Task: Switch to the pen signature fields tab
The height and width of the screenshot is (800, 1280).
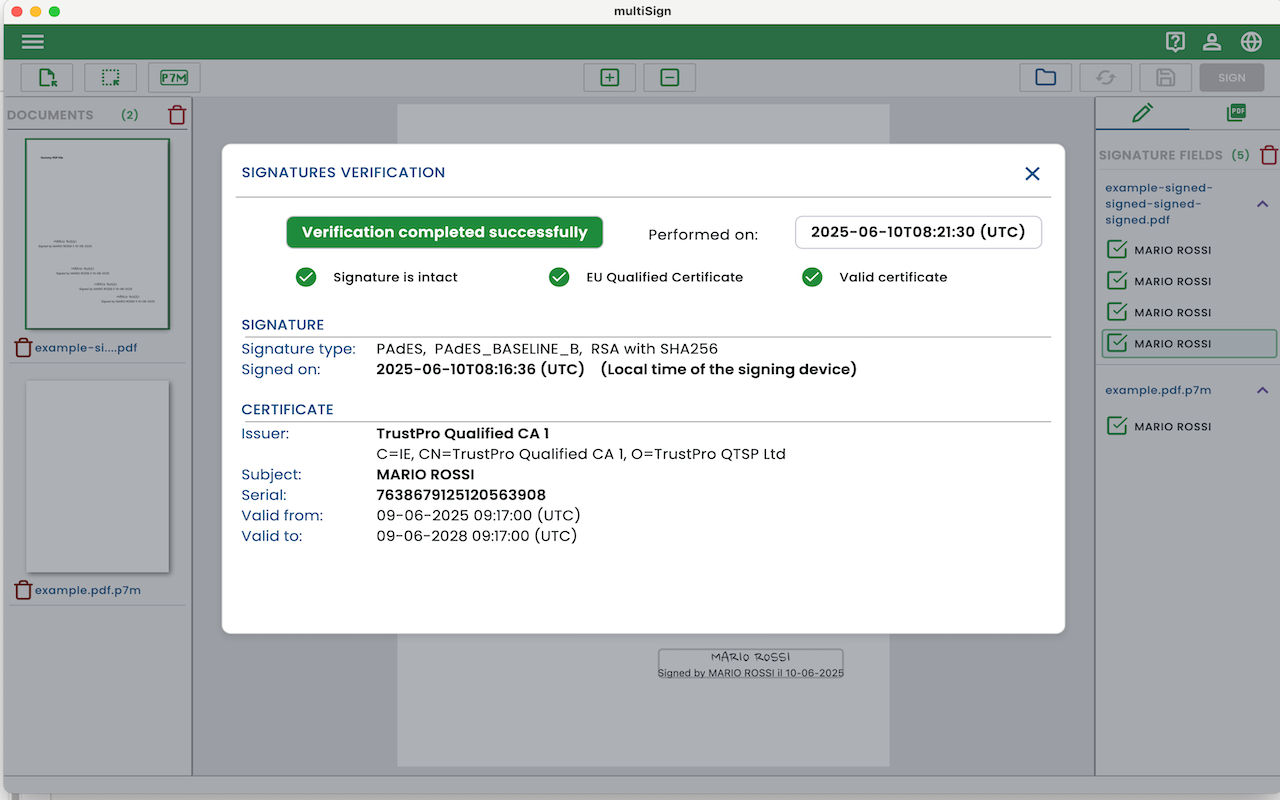Action: [x=1142, y=113]
